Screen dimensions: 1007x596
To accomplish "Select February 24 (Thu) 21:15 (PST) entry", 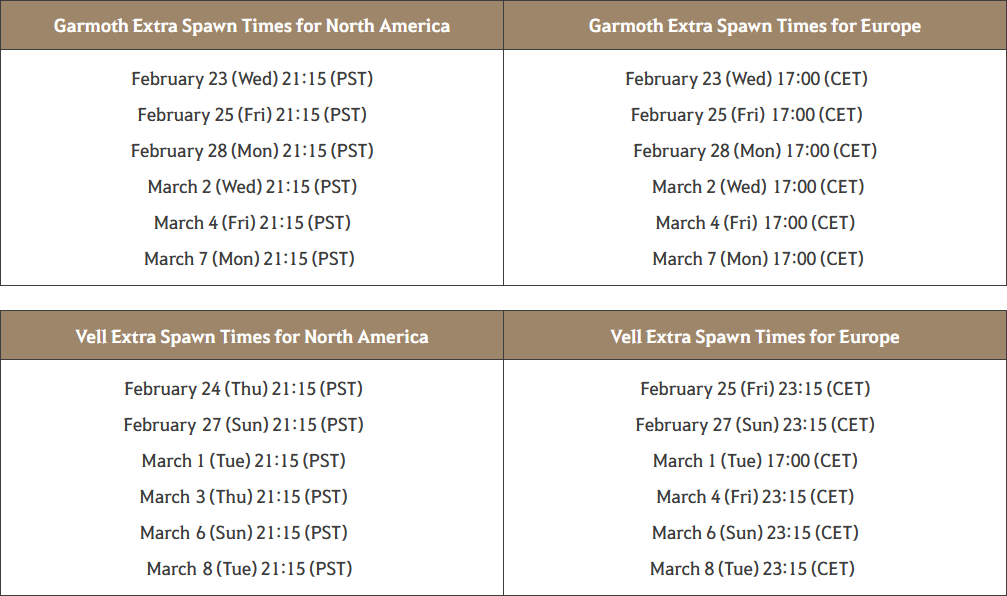I will pos(243,389).
